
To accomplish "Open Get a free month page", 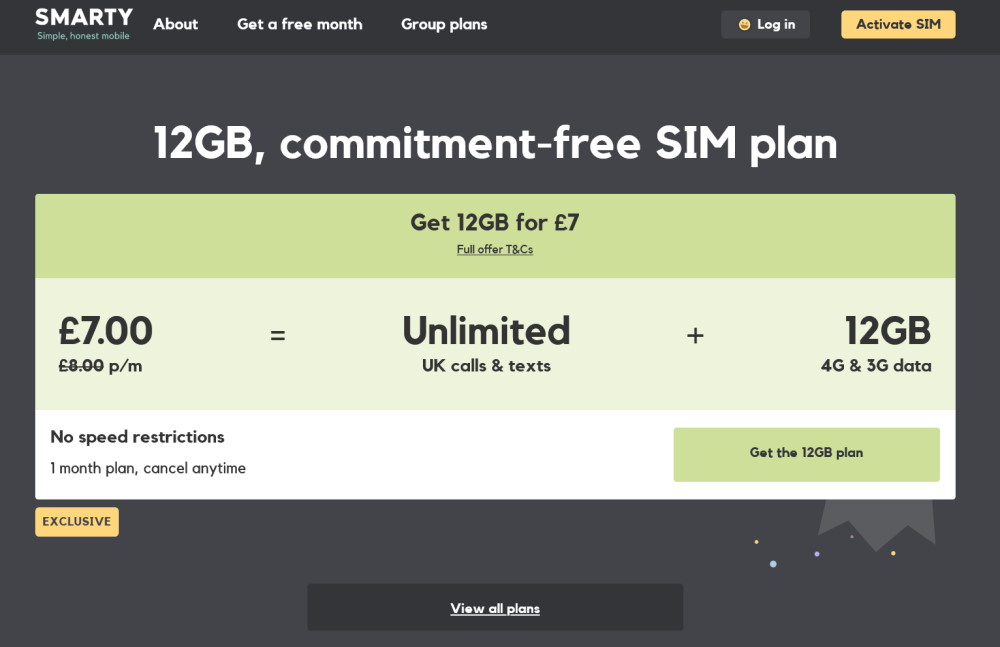I will (299, 24).
